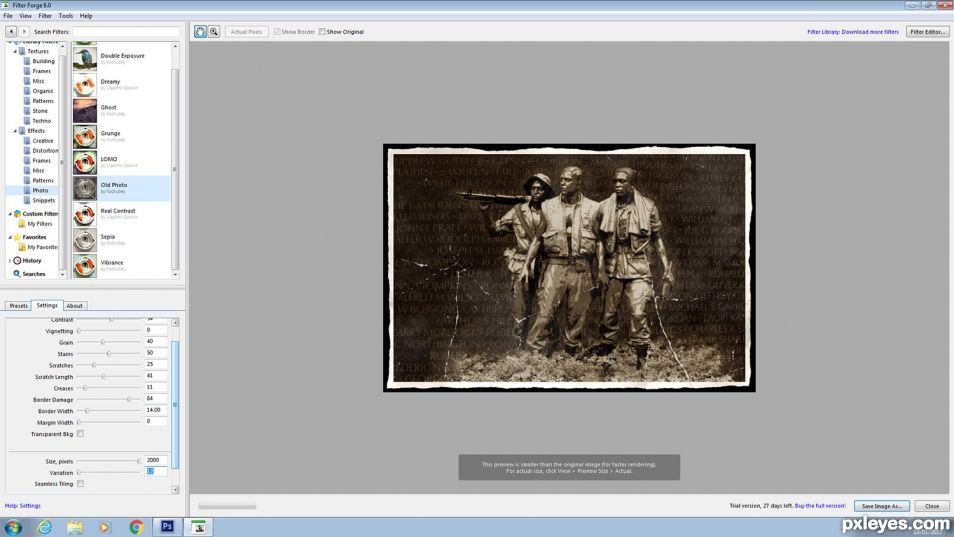Click the settings panel scroll-down arrow
954x537 pixels.
tap(175, 490)
